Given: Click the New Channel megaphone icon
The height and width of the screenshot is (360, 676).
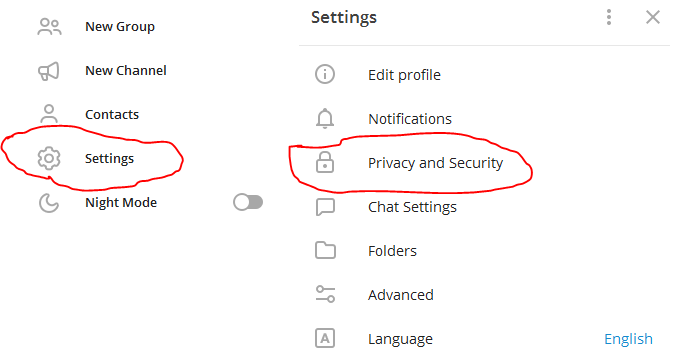Looking at the screenshot, I should click(x=49, y=71).
